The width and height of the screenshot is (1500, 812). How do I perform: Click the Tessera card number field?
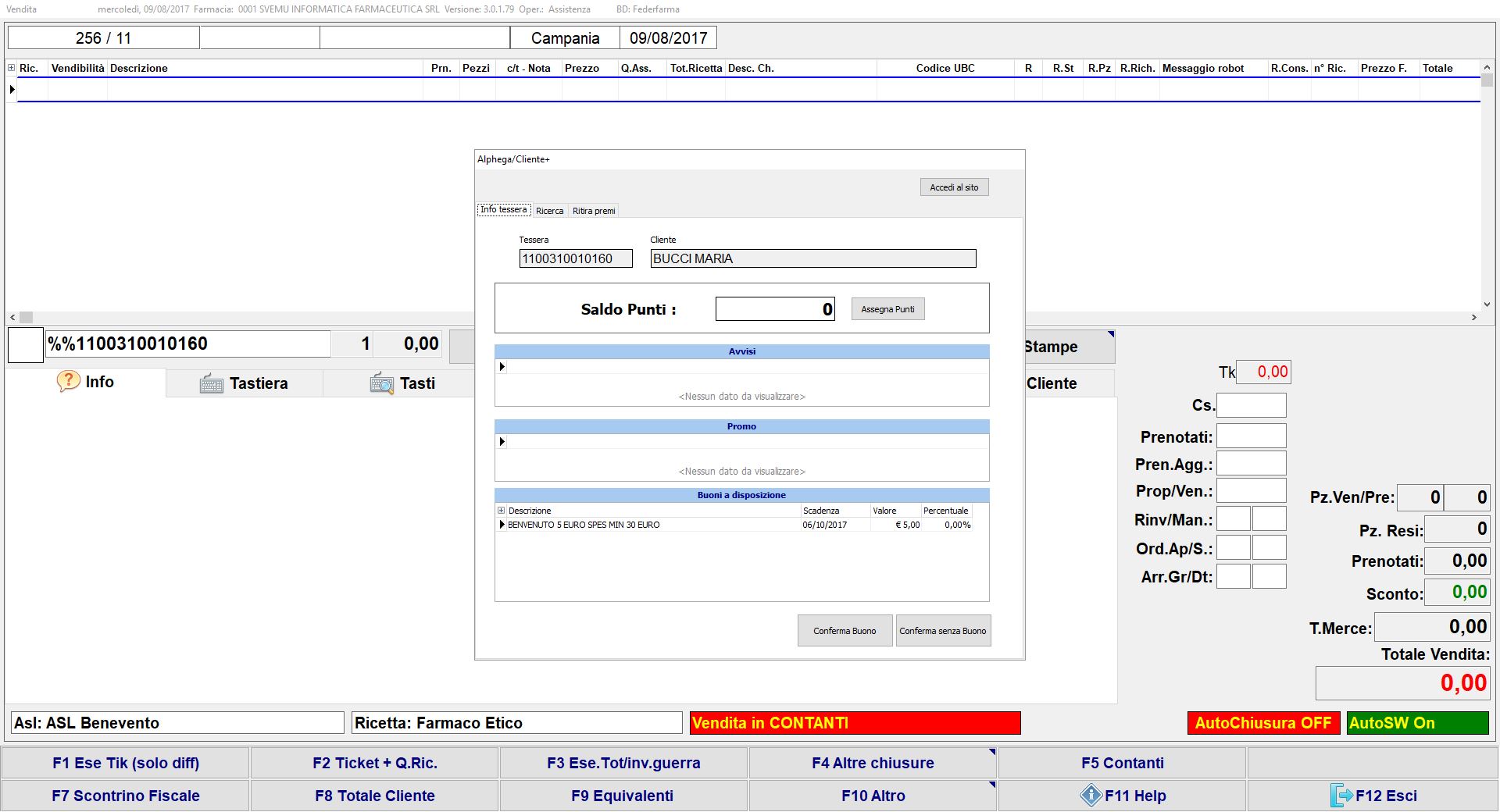575,259
